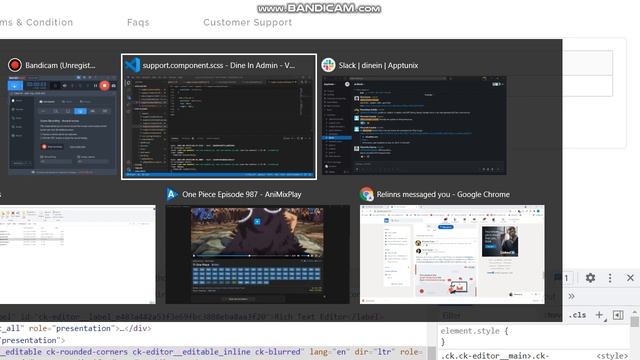Open the Faqs page tab
The height and width of the screenshot is (360, 640).
tap(138, 22)
